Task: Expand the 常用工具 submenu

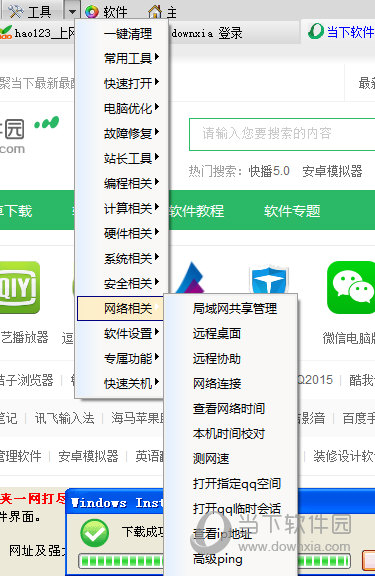Action: point(121,58)
